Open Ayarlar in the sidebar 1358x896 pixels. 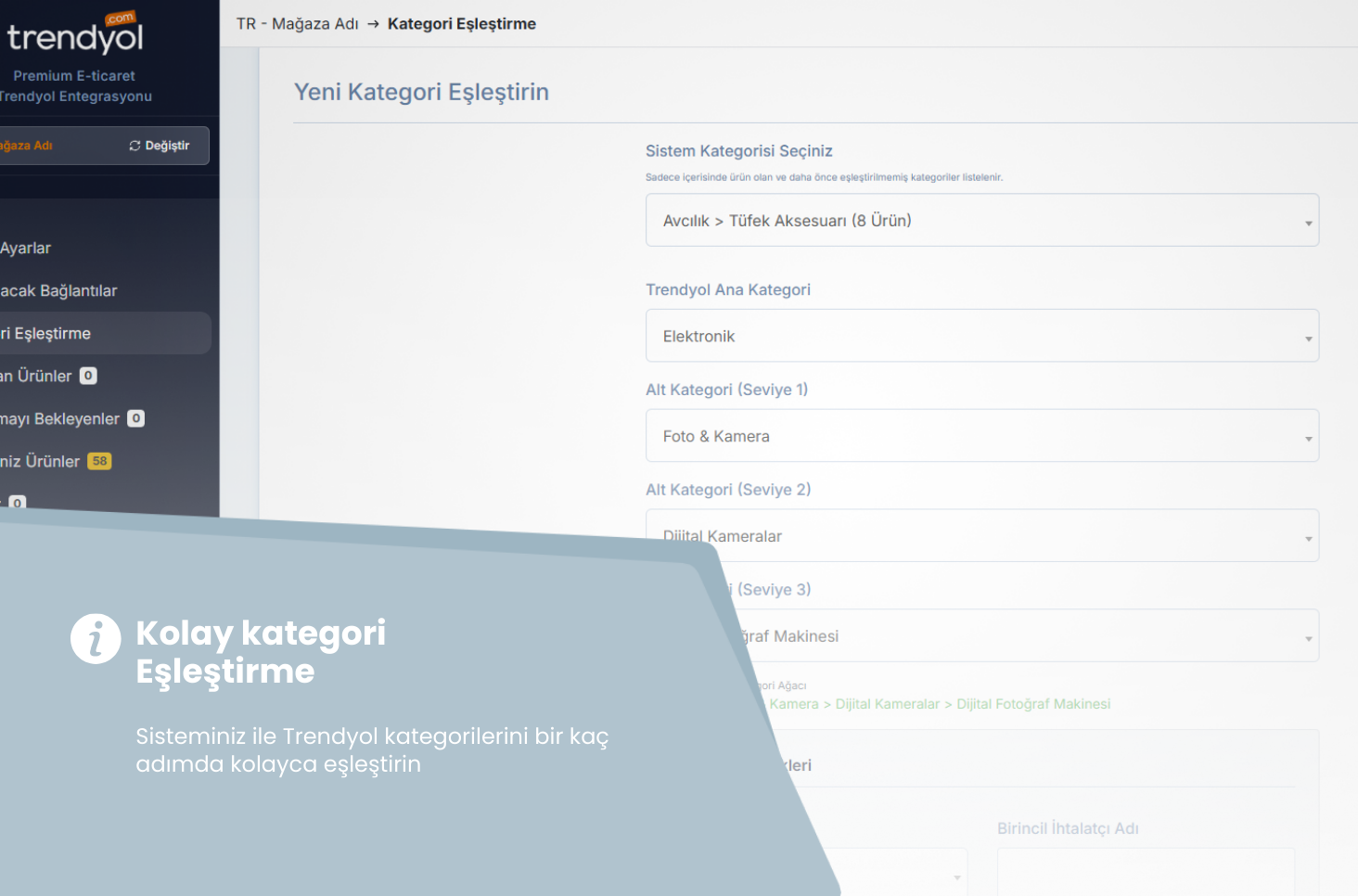pos(26,249)
